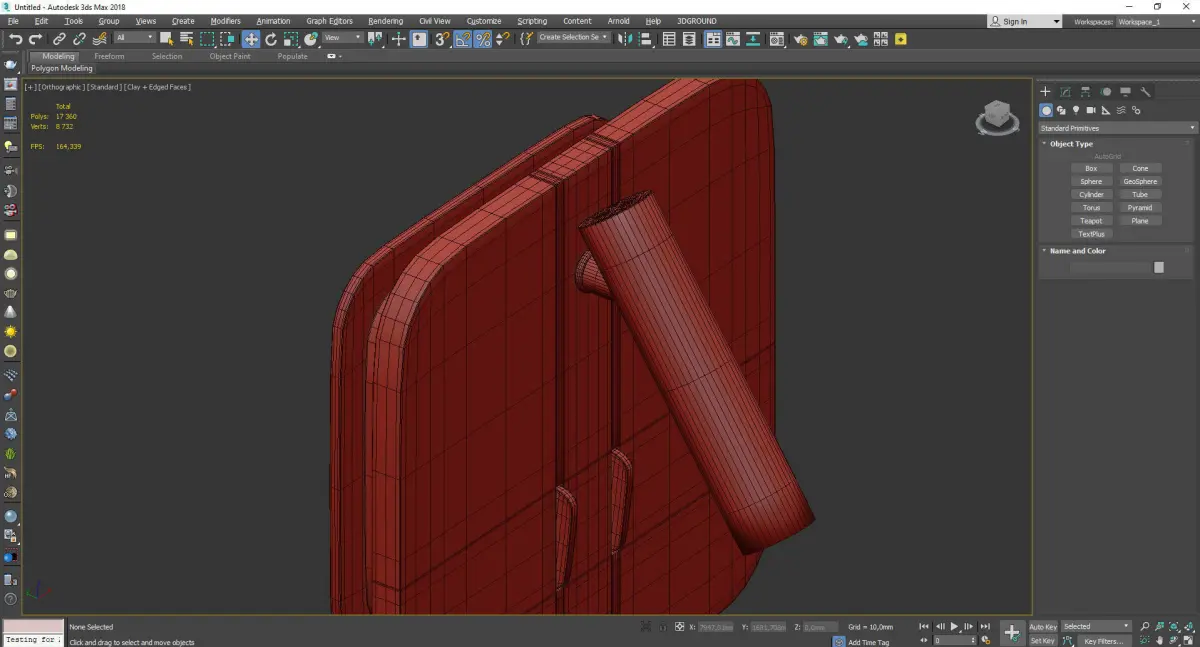Collapse the Object Type rollout

[1071, 144]
